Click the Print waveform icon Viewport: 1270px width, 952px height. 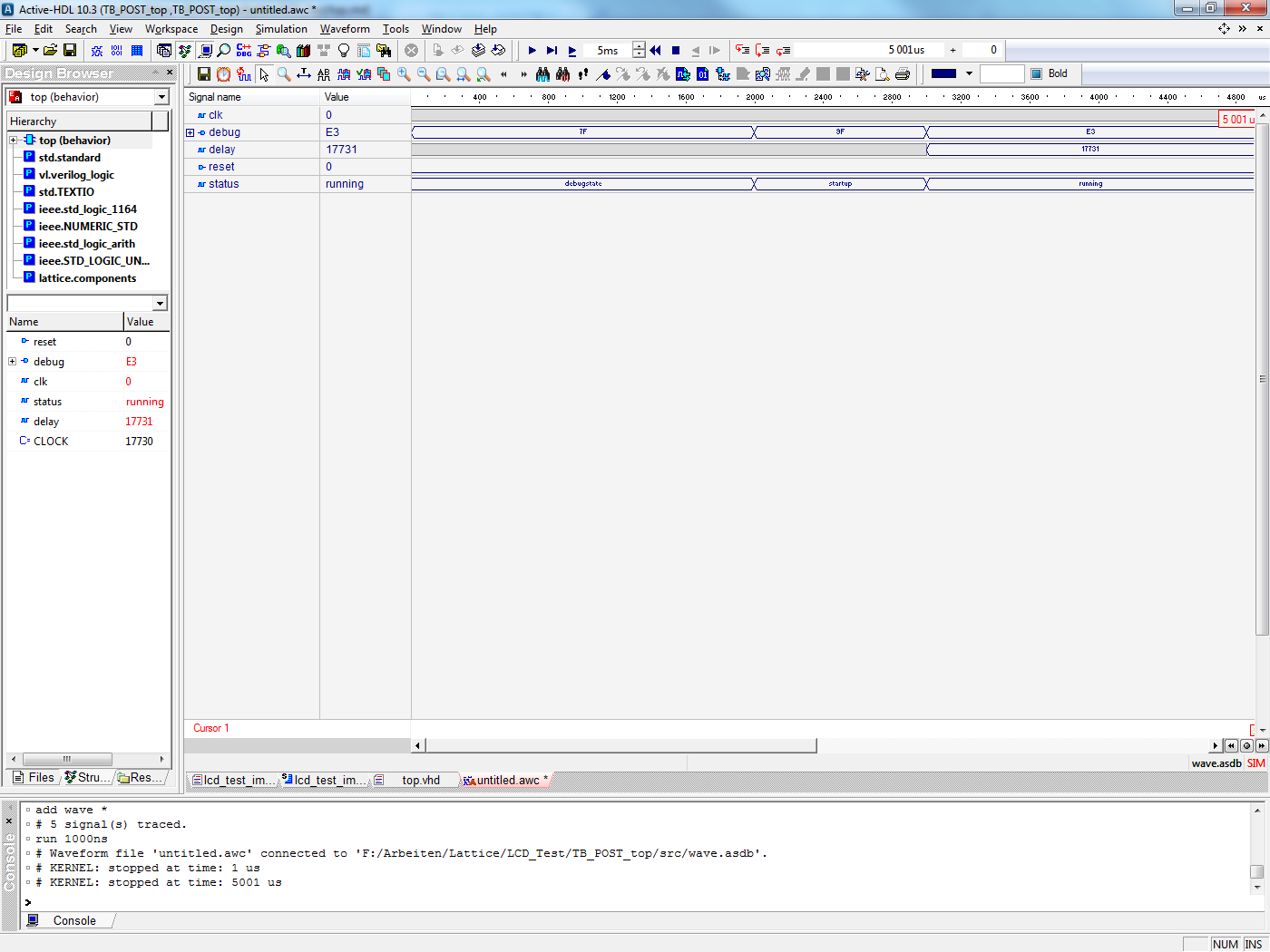[903, 74]
